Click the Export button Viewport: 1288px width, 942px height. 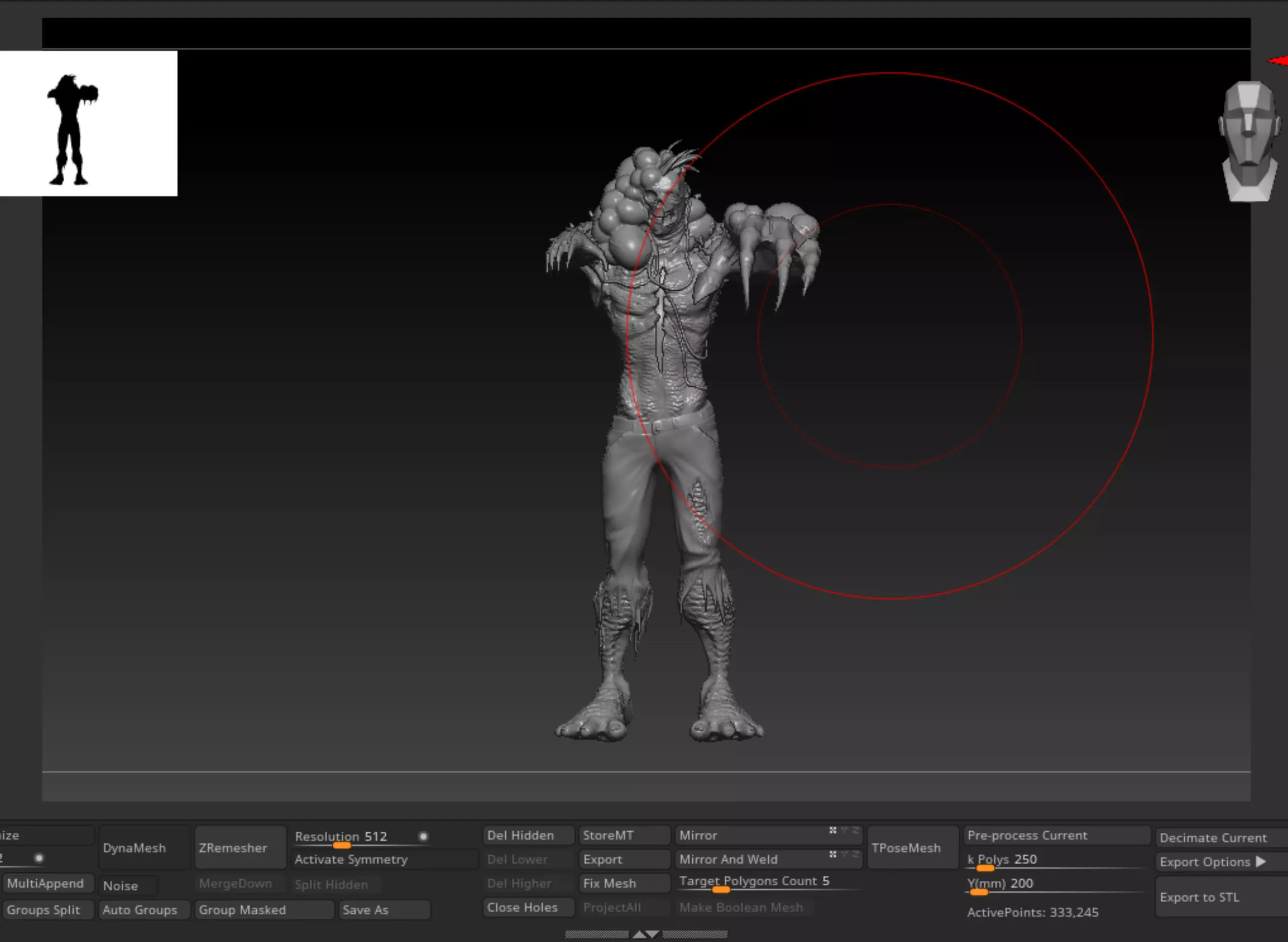pos(625,859)
